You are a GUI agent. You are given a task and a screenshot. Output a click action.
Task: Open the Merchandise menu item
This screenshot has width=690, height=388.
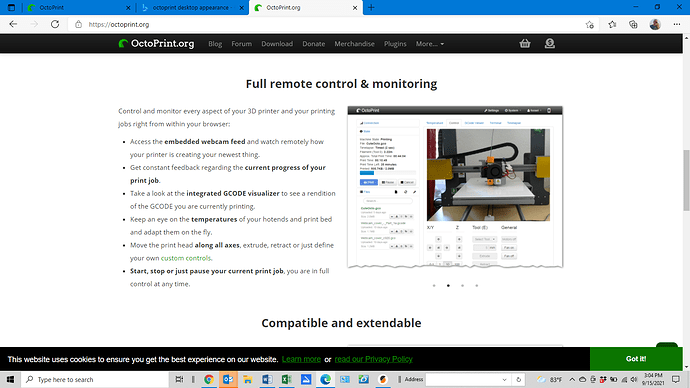click(x=354, y=44)
